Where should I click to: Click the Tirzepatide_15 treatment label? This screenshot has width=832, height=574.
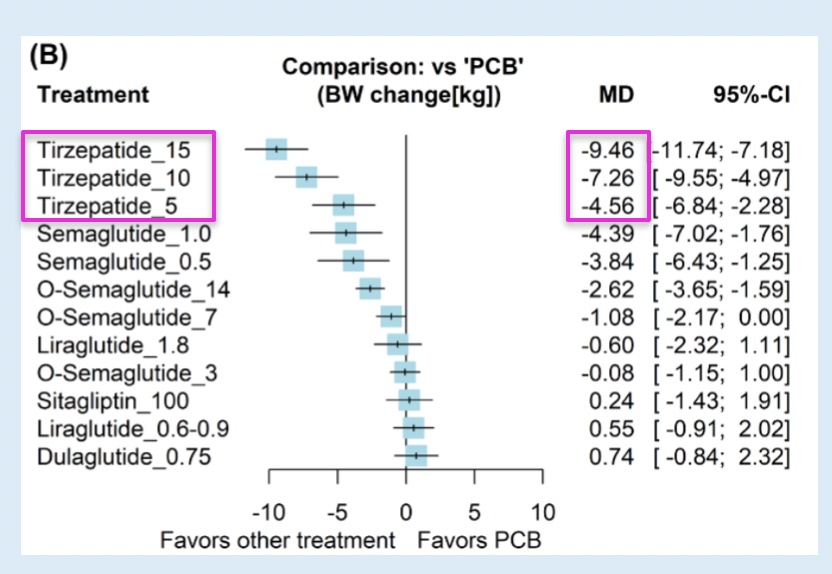click(112, 150)
